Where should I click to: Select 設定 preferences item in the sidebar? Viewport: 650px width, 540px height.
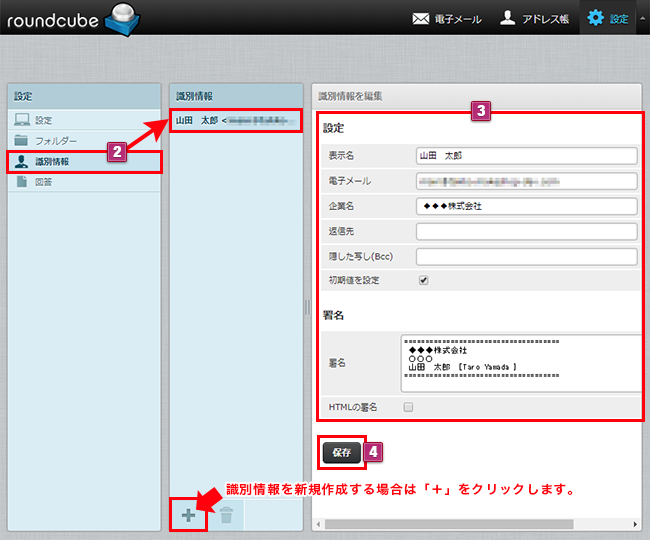coord(84,120)
